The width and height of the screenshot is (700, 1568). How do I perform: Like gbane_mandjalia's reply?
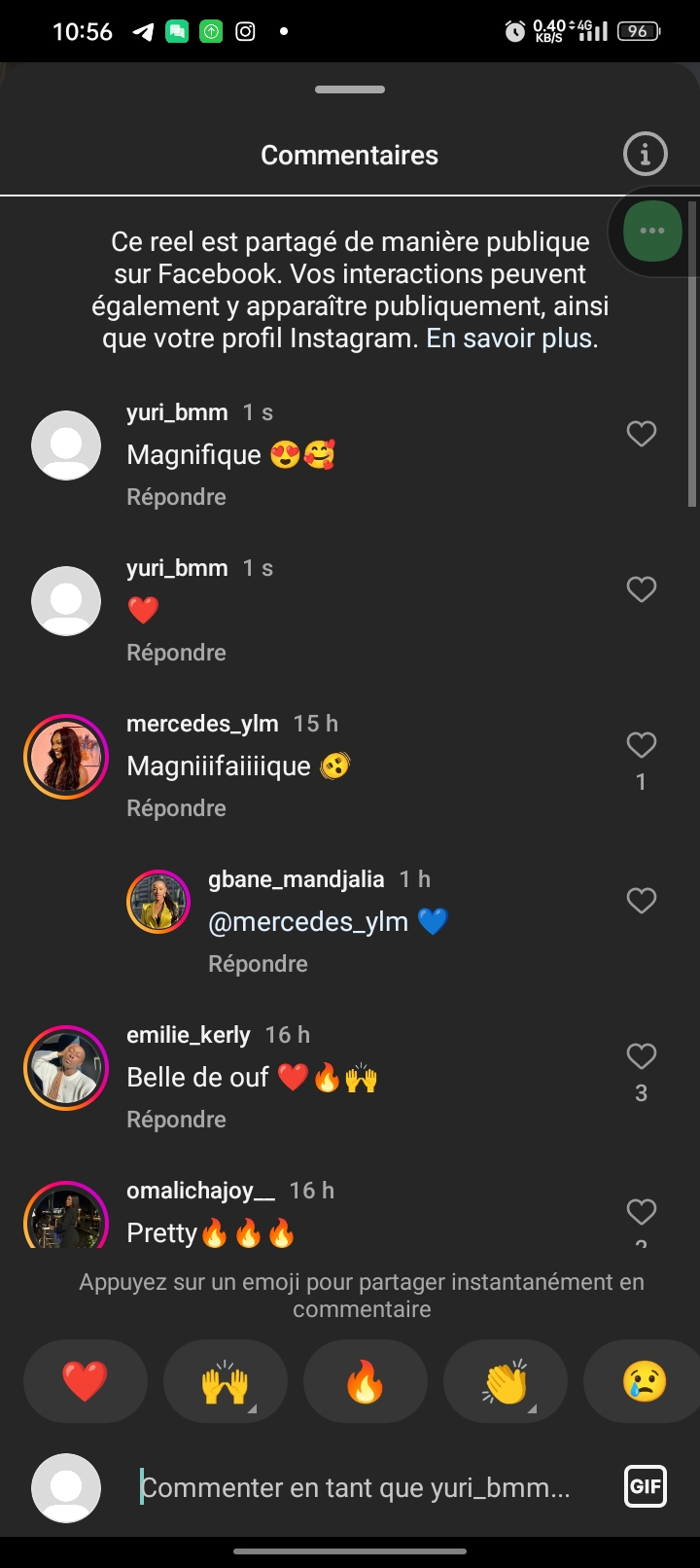(x=641, y=901)
